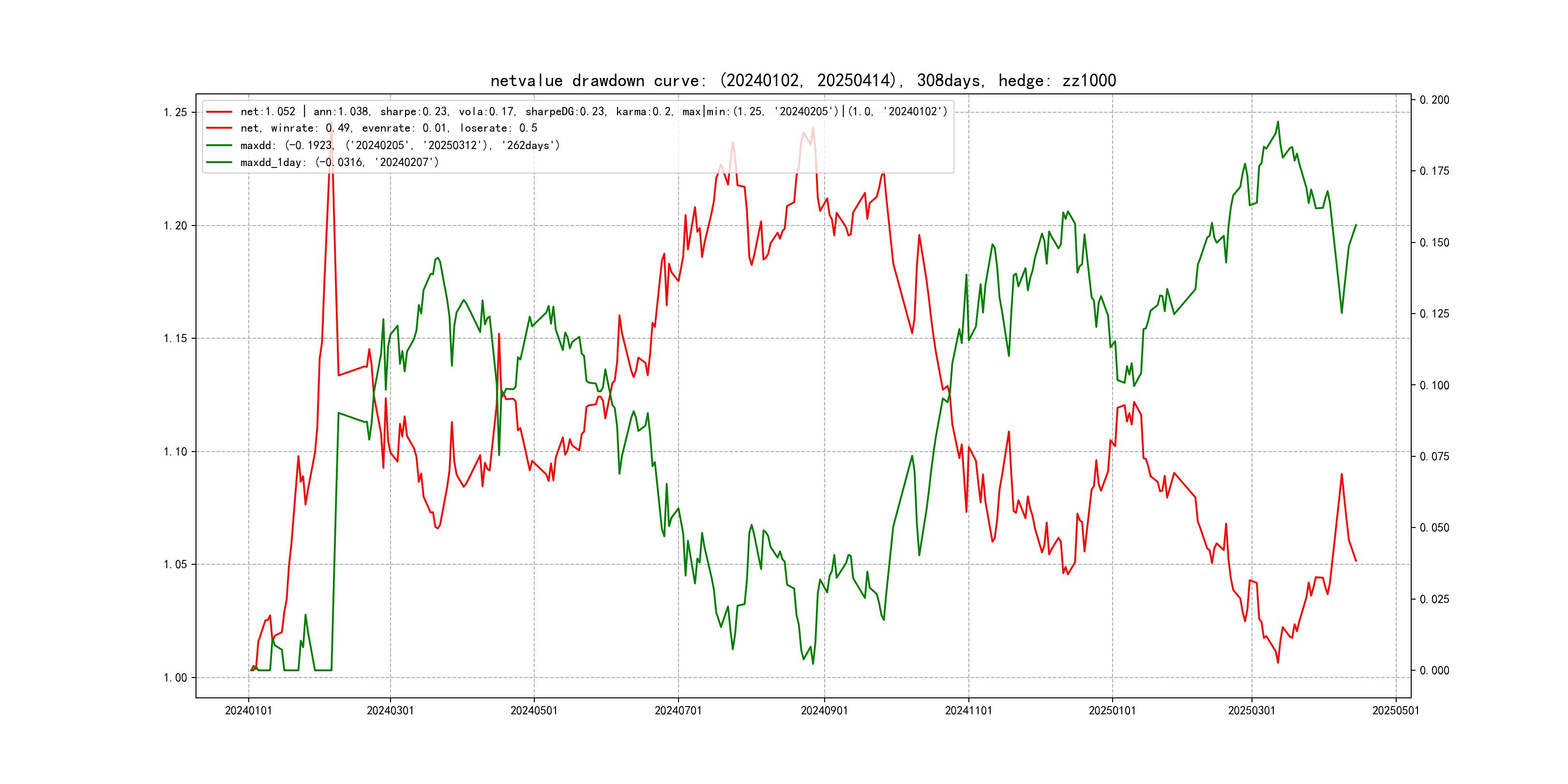Click x-axis label 20240301

390,710
